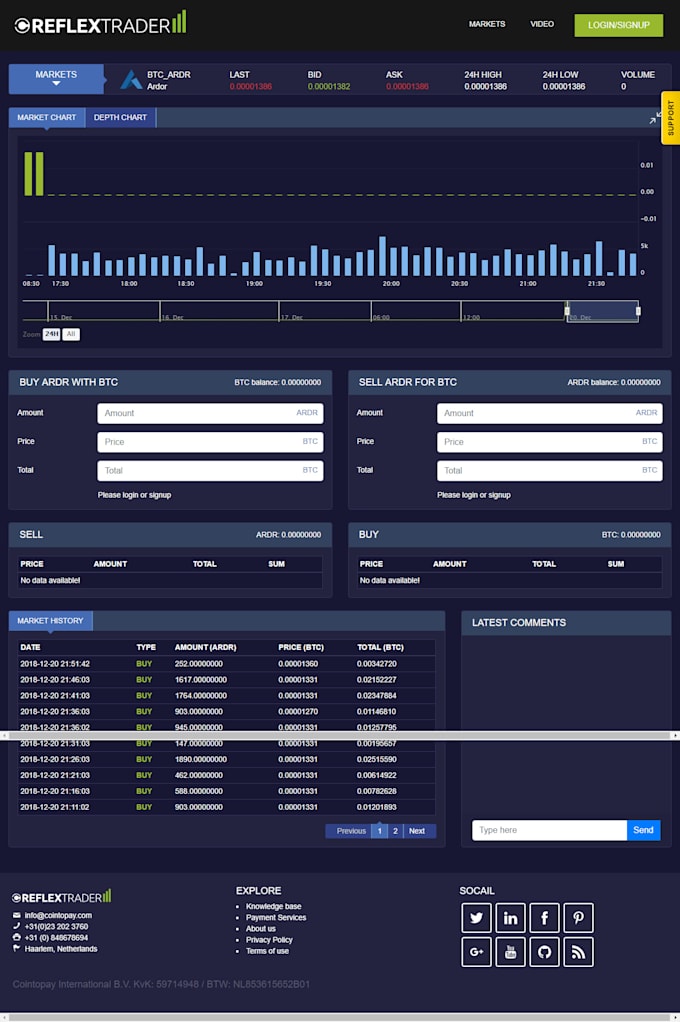Click 'Please login or signup' under buy form
The height and width of the screenshot is (1022, 680).
coord(134,495)
